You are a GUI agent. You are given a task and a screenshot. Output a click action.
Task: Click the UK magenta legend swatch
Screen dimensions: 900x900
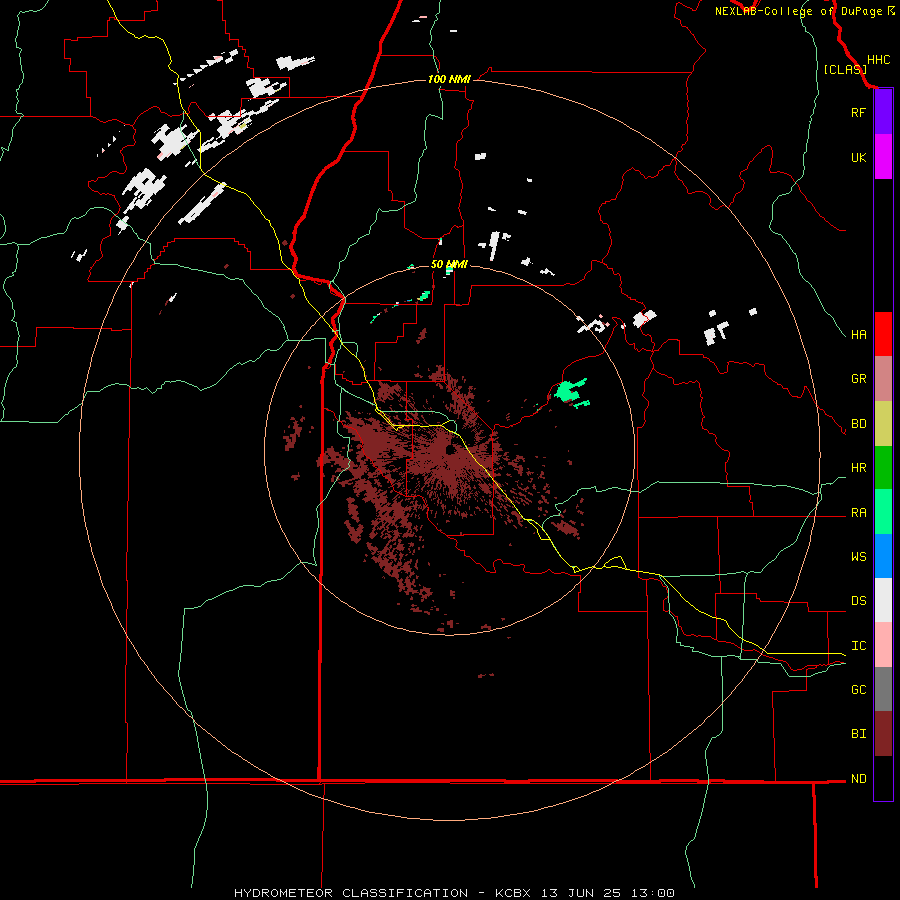pos(883,157)
